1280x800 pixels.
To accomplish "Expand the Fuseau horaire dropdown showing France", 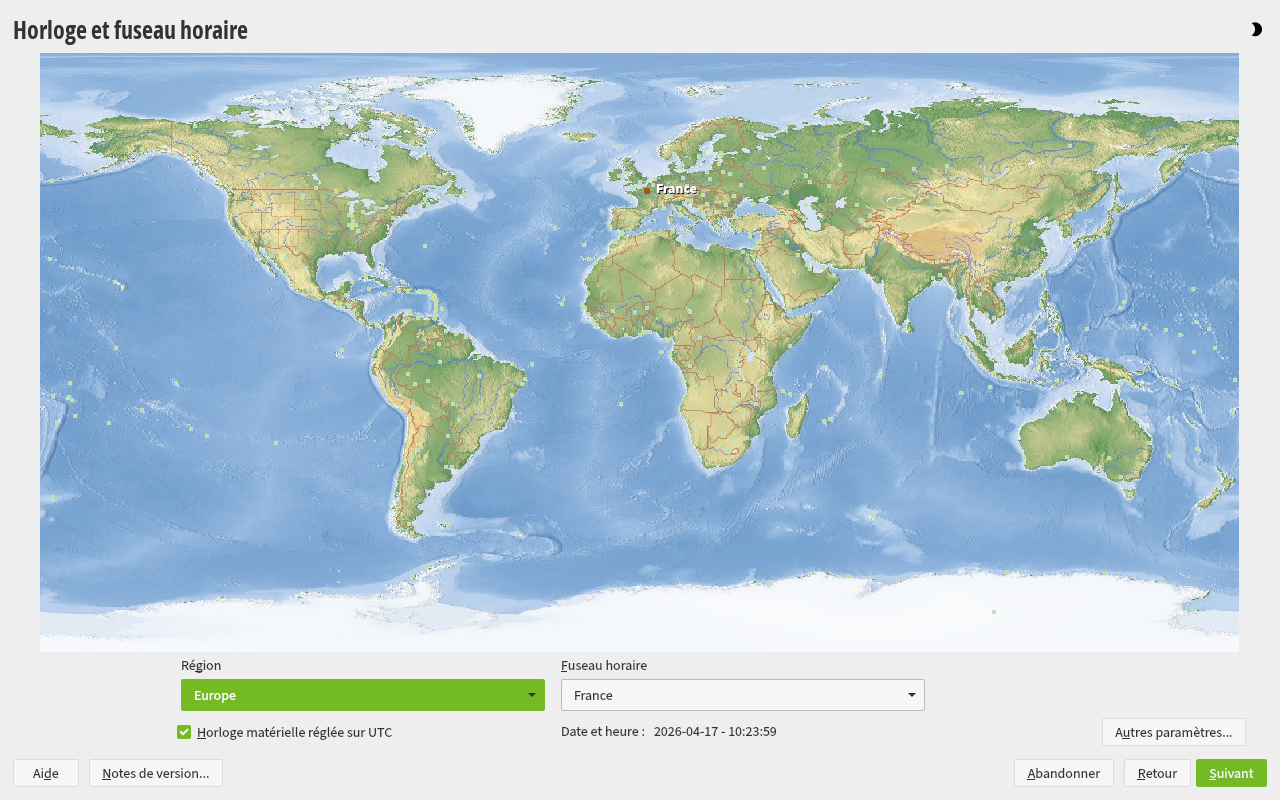I will click(x=742, y=695).
